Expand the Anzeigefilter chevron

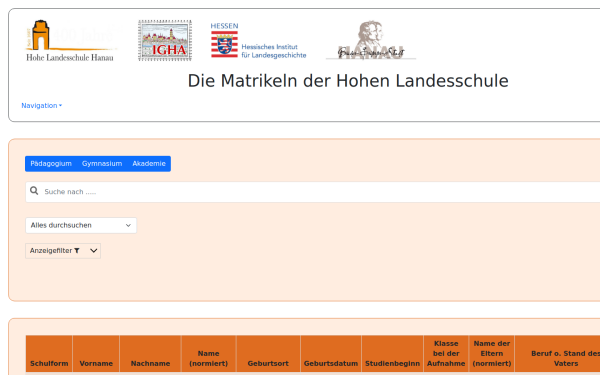(94, 251)
